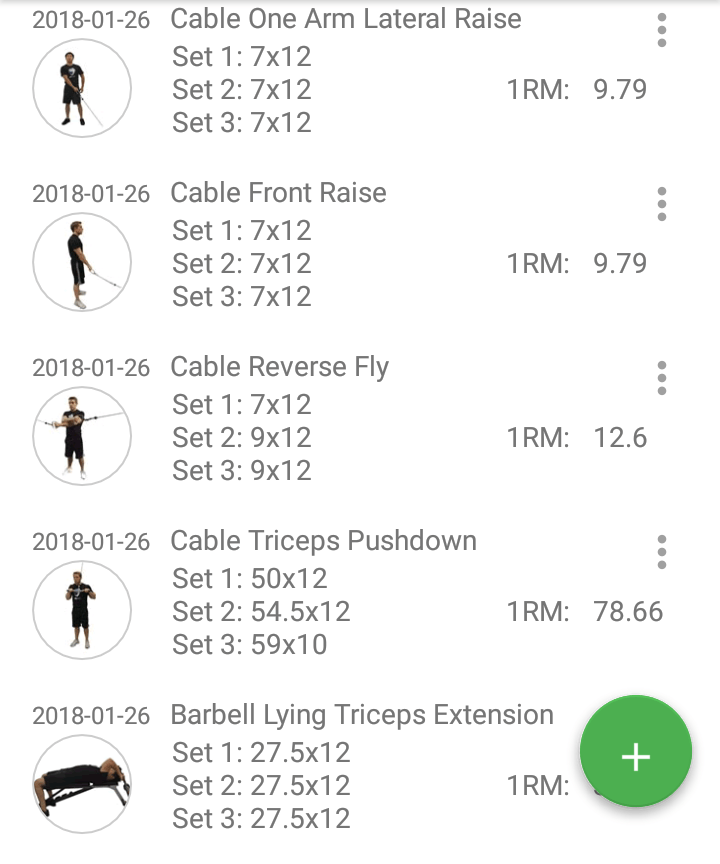Tap the Barbell Lying Triceps Extension thumbnail
Viewport: 720px width, 864px height.
82,784
